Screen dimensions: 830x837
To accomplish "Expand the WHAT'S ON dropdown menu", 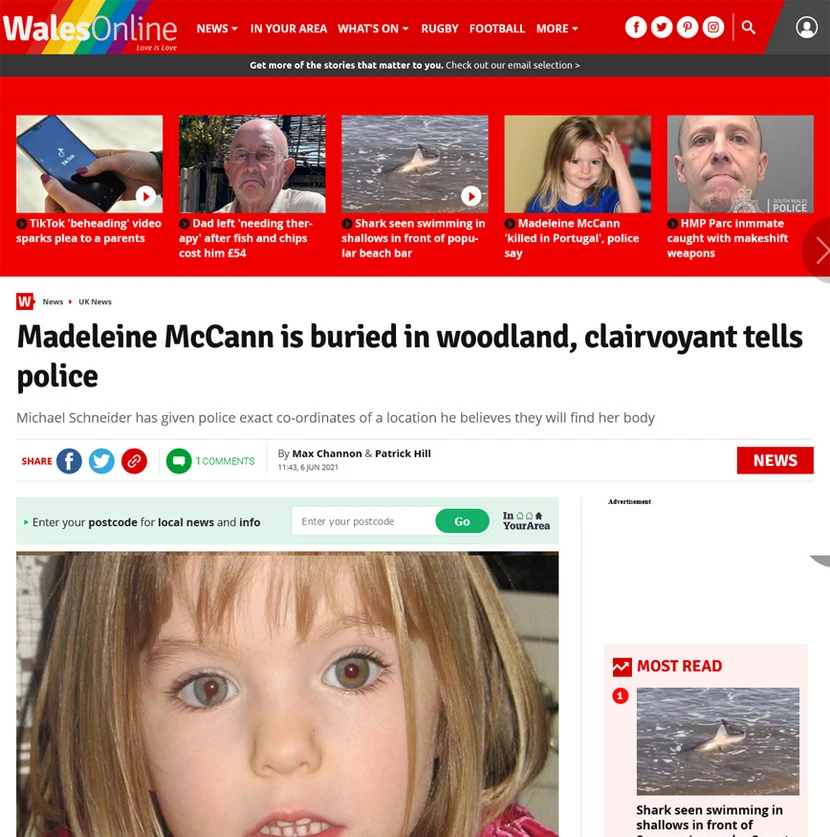I will pyautogui.click(x=373, y=29).
